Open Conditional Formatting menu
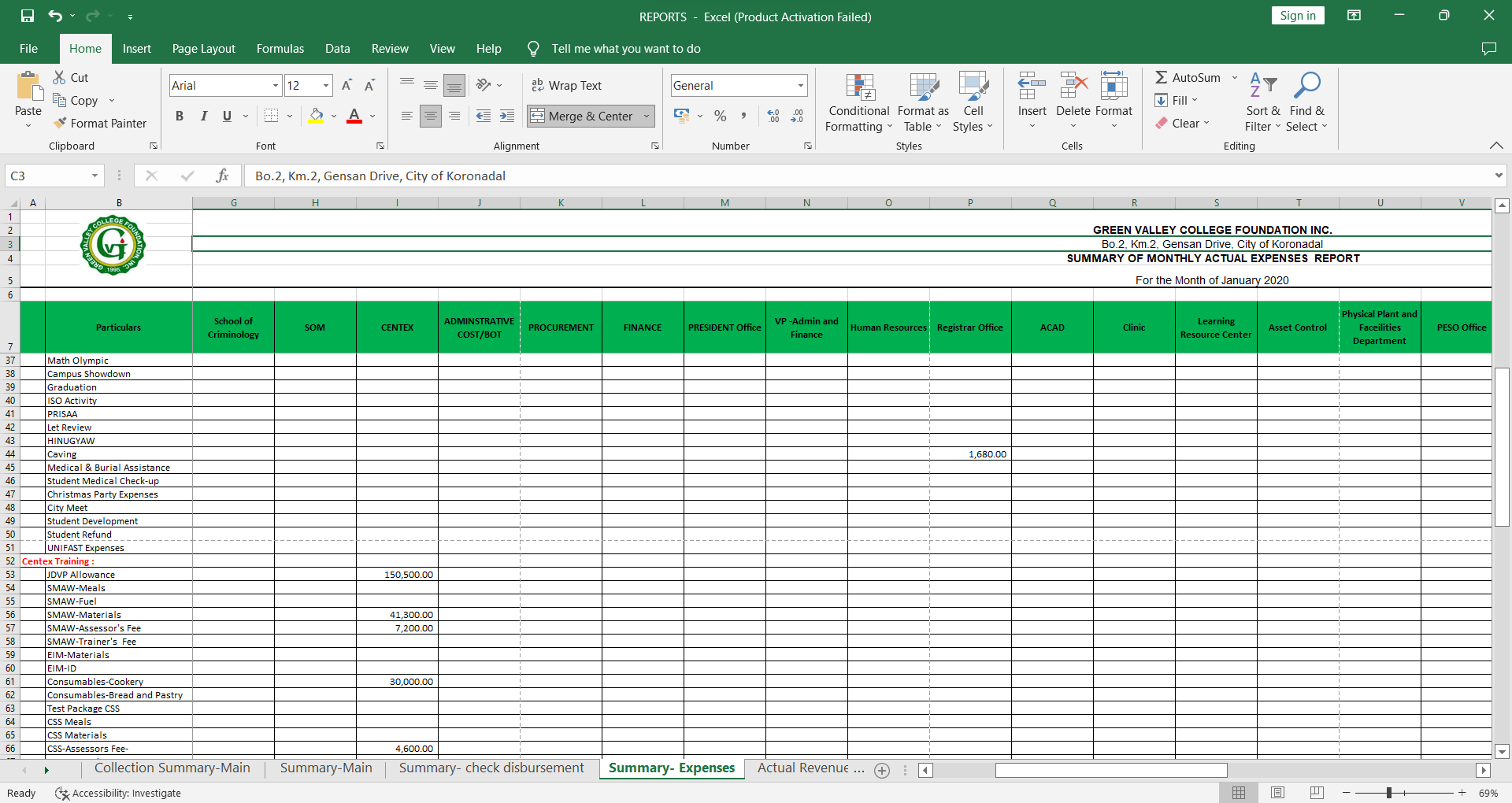Viewport: 1512px width, 803px height. click(859, 102)
